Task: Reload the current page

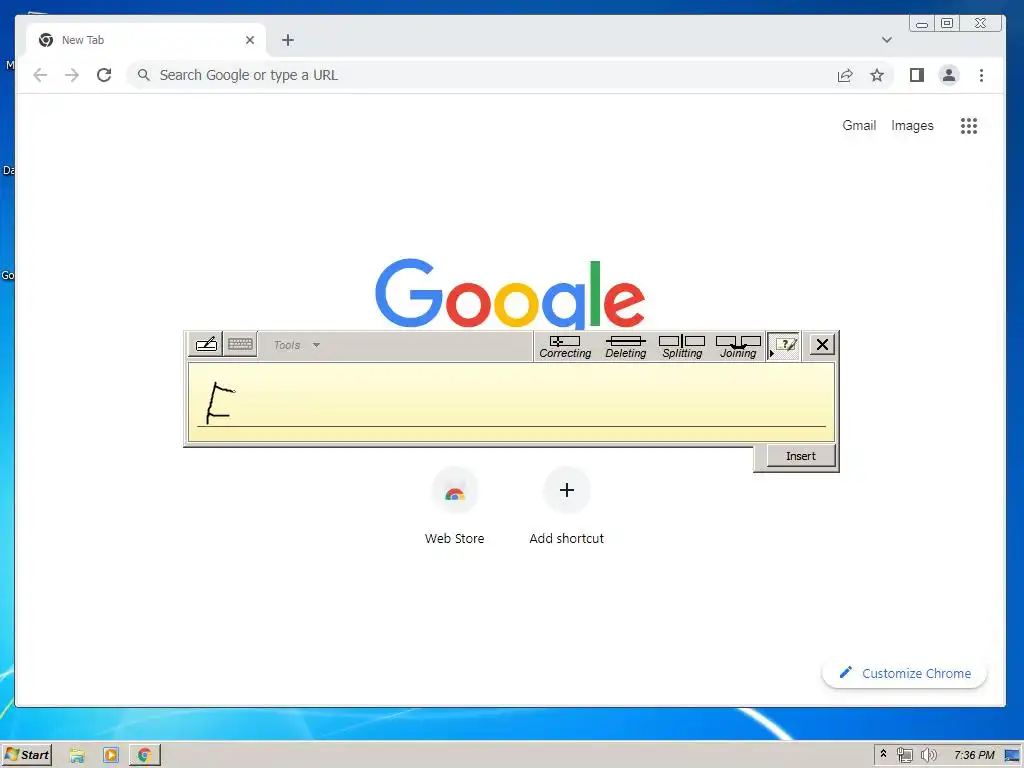Action: (104, 75)
